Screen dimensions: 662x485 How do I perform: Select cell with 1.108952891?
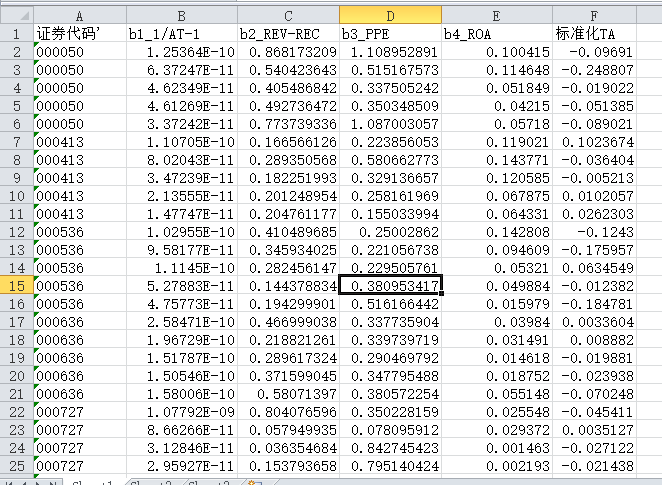coord(391,51)
